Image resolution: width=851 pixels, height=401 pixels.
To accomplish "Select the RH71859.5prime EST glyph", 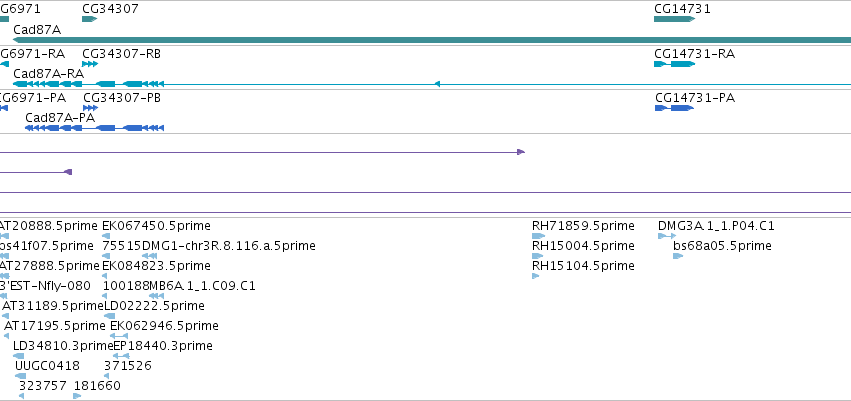I will (538, 236).
